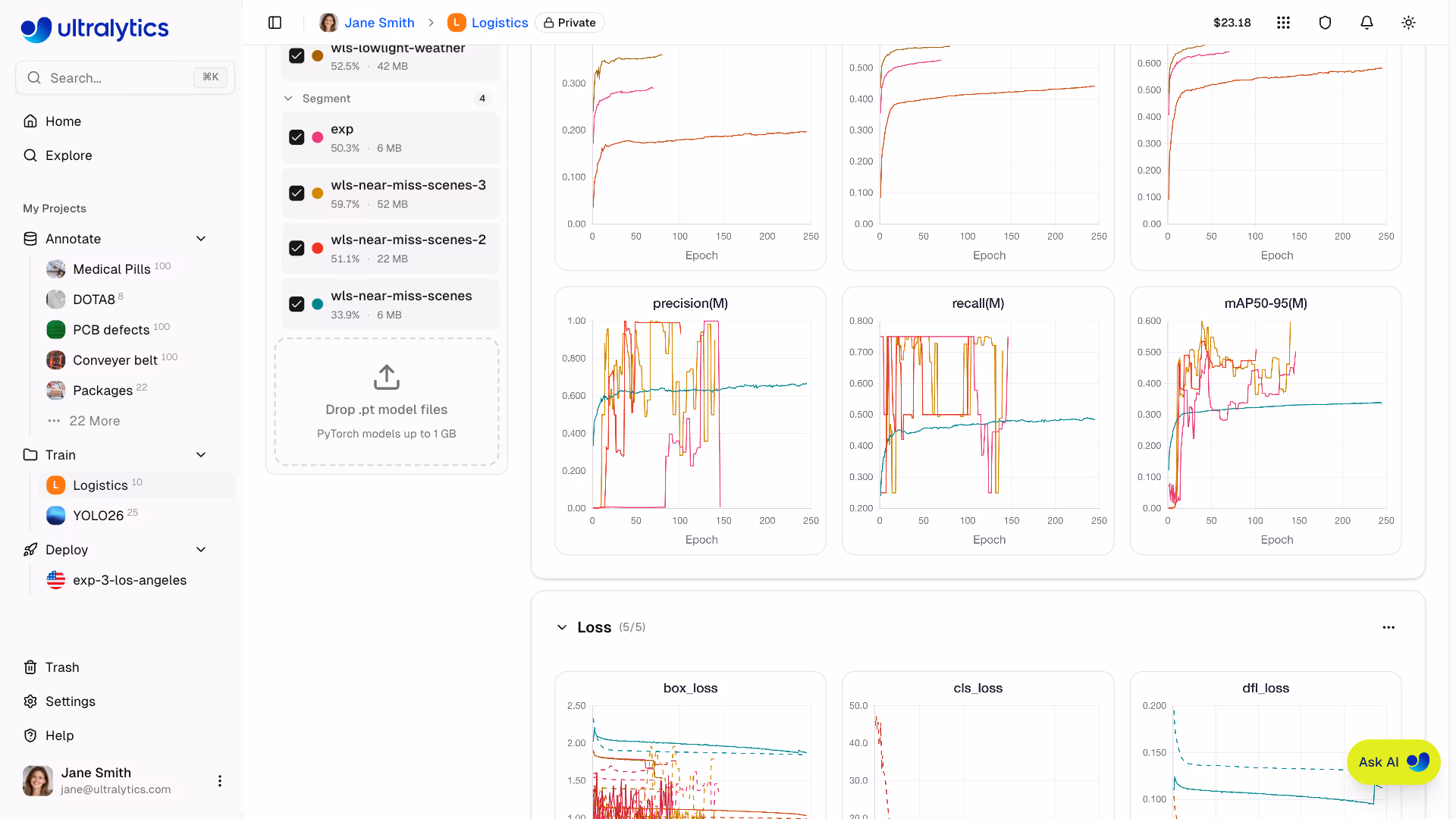The image size is (1456, 819).
Task: Focus the Search input field
Action: click(x=125, y=77)
